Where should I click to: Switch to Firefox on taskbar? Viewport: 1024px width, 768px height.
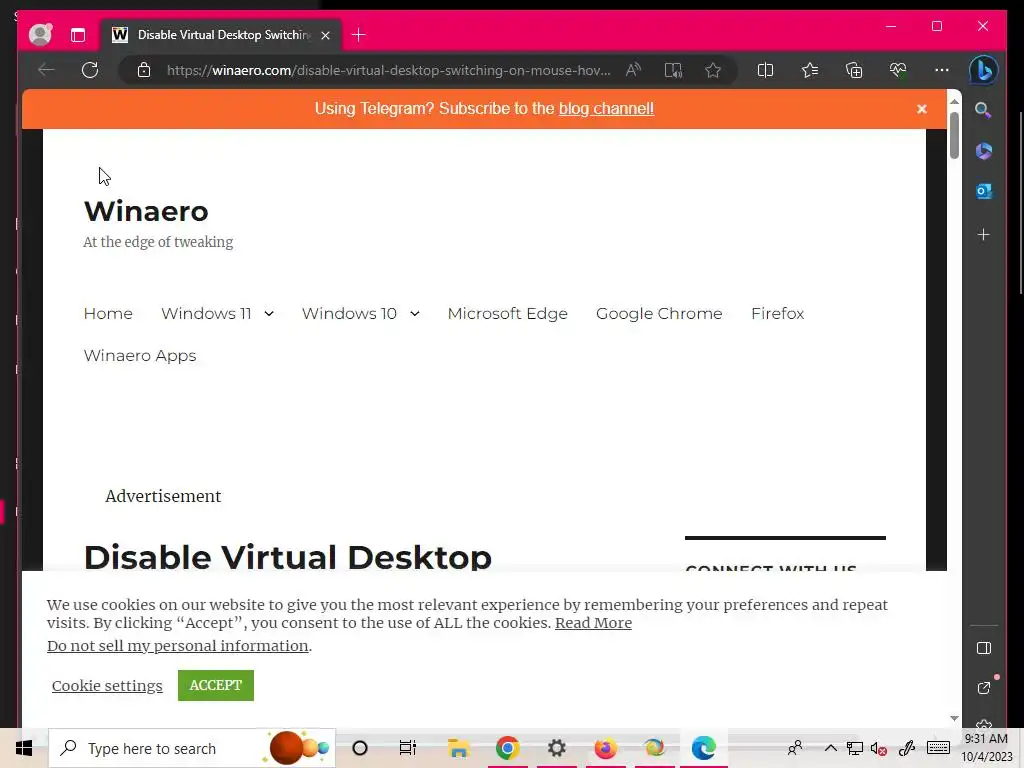[605, 748]
